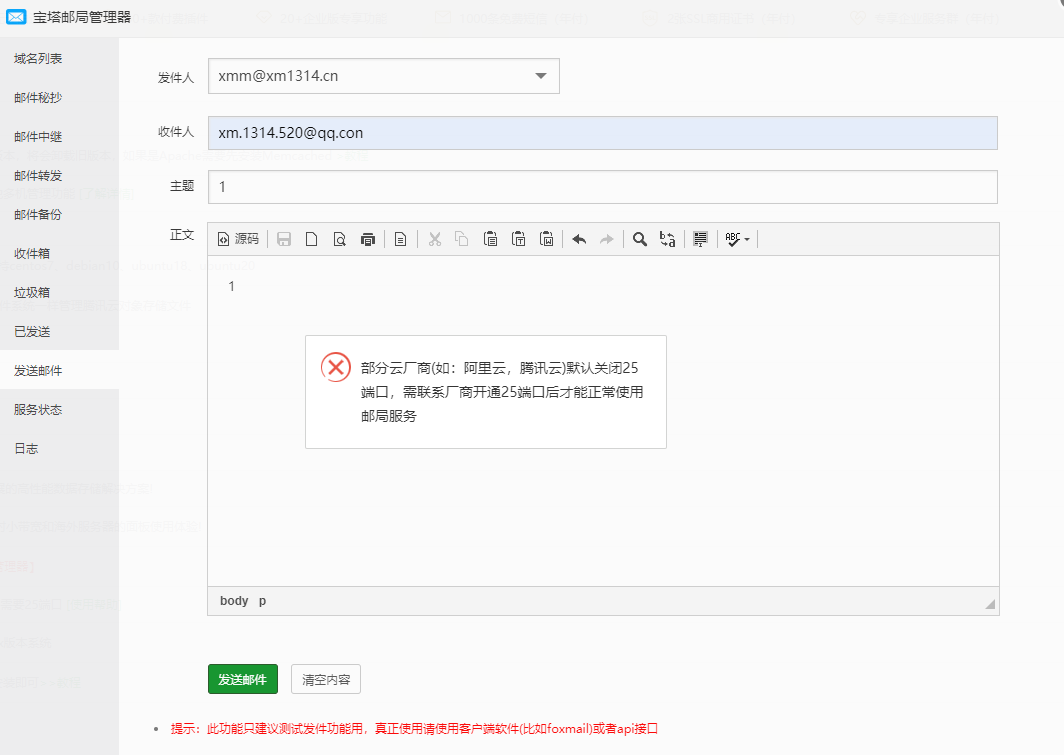Toggle source code (源码) view
Viewport: 1064px width, 755px height.
[238, 239]
